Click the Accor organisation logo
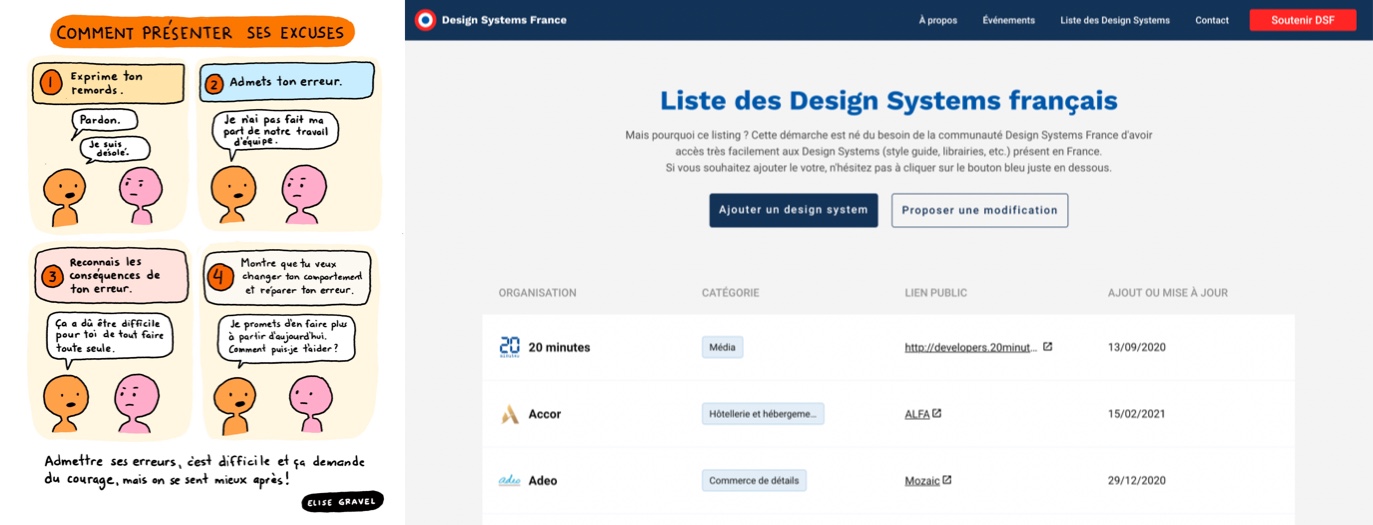The width and height of the screenshot is (1373, 525). point(509,414)
